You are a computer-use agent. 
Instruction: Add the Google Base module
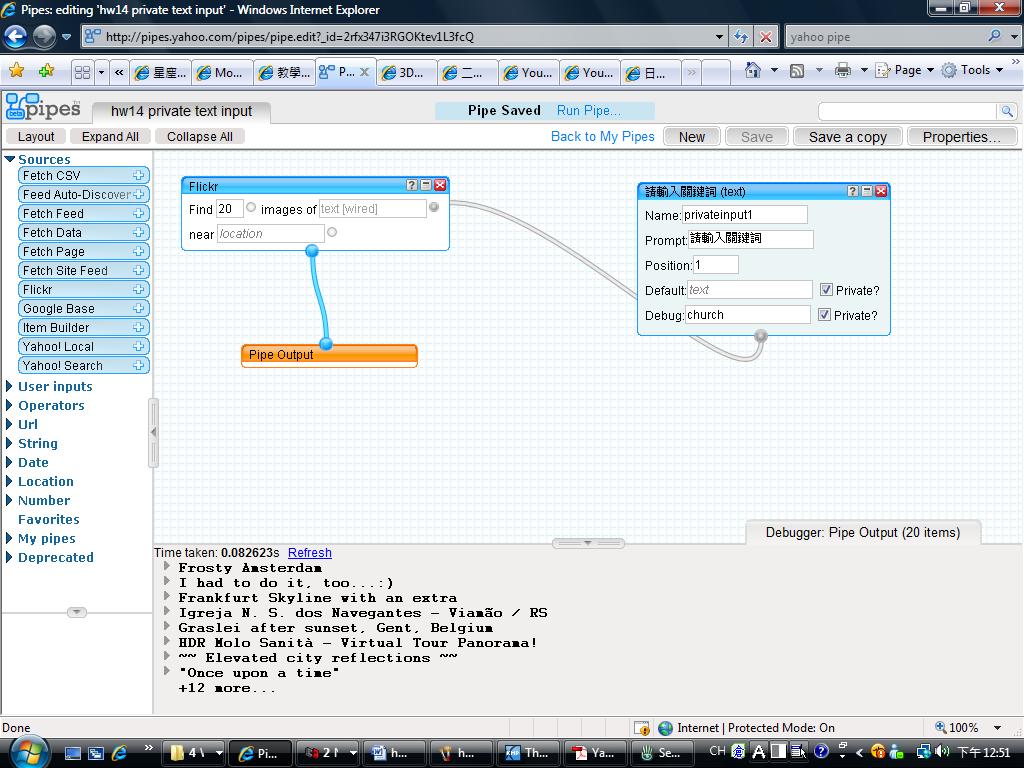click(x=138, y=308)
